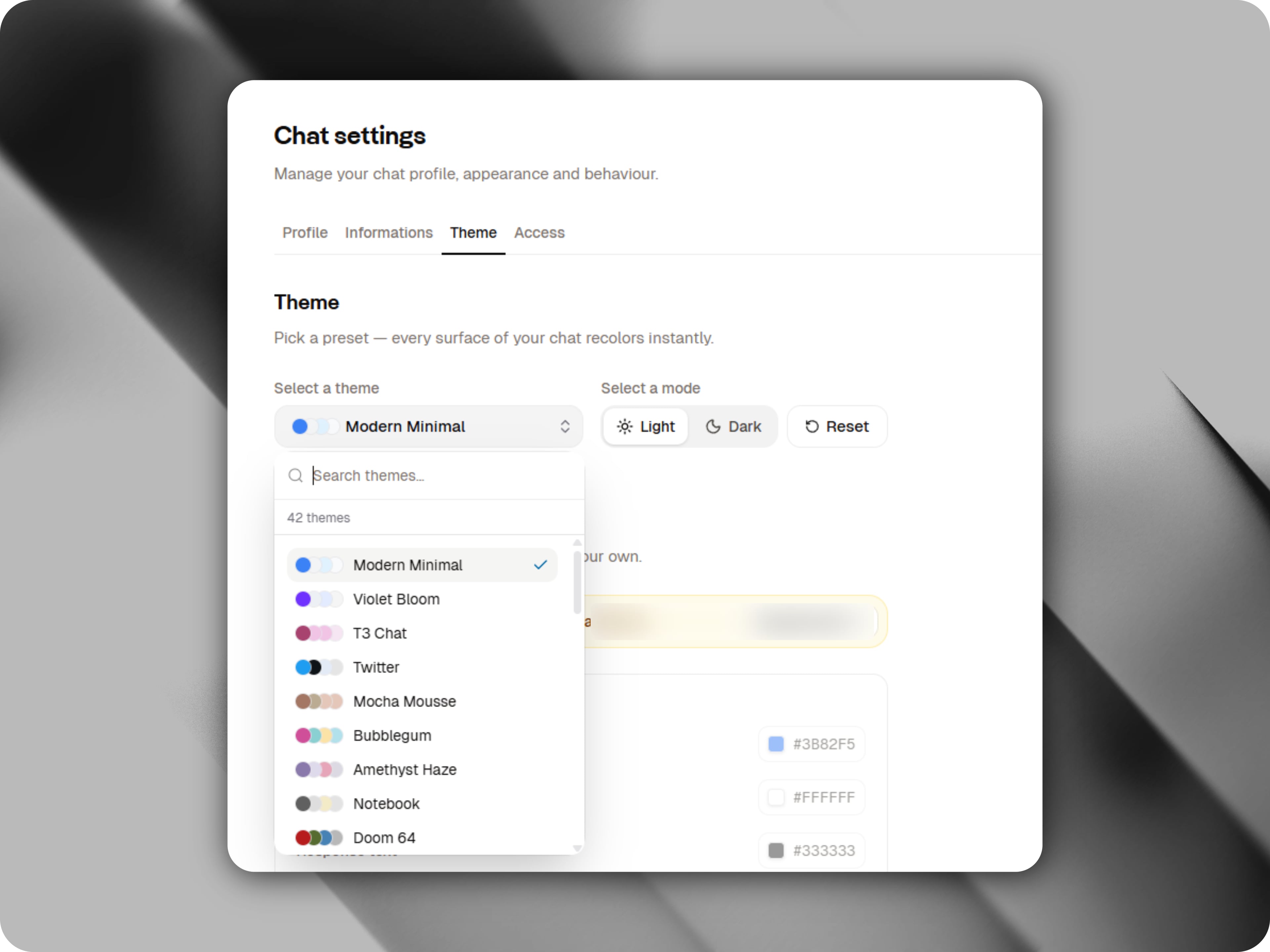Click the sun icon in Light mode
Screen dimensions: 1270x952
pos(625,426)
